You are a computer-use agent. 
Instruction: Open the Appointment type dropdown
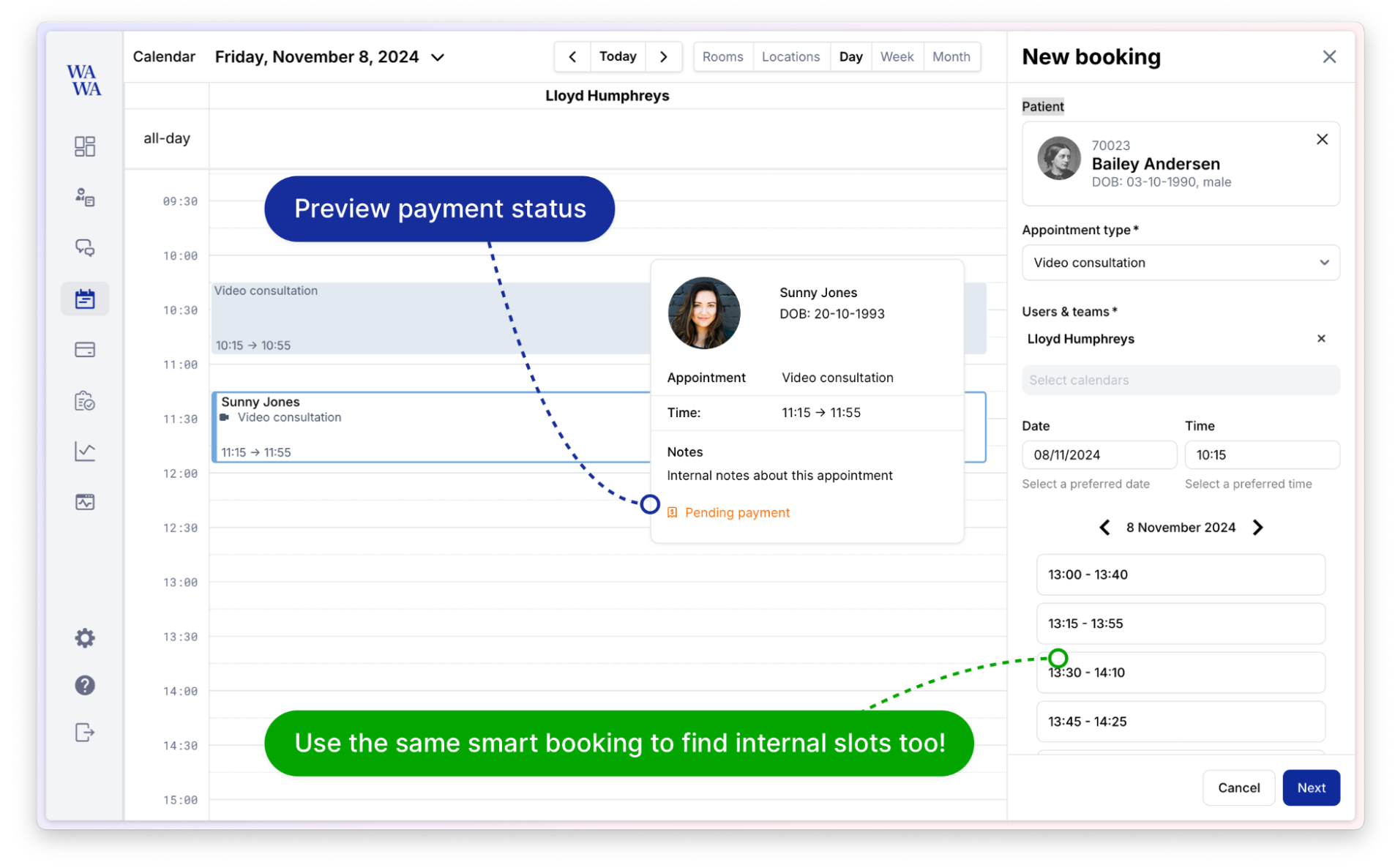point(1180,263)
